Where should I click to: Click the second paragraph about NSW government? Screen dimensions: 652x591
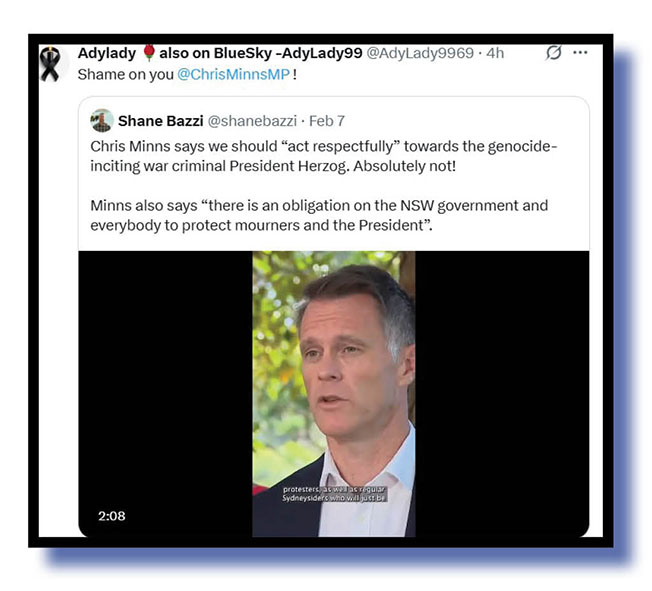pos(319,215)
